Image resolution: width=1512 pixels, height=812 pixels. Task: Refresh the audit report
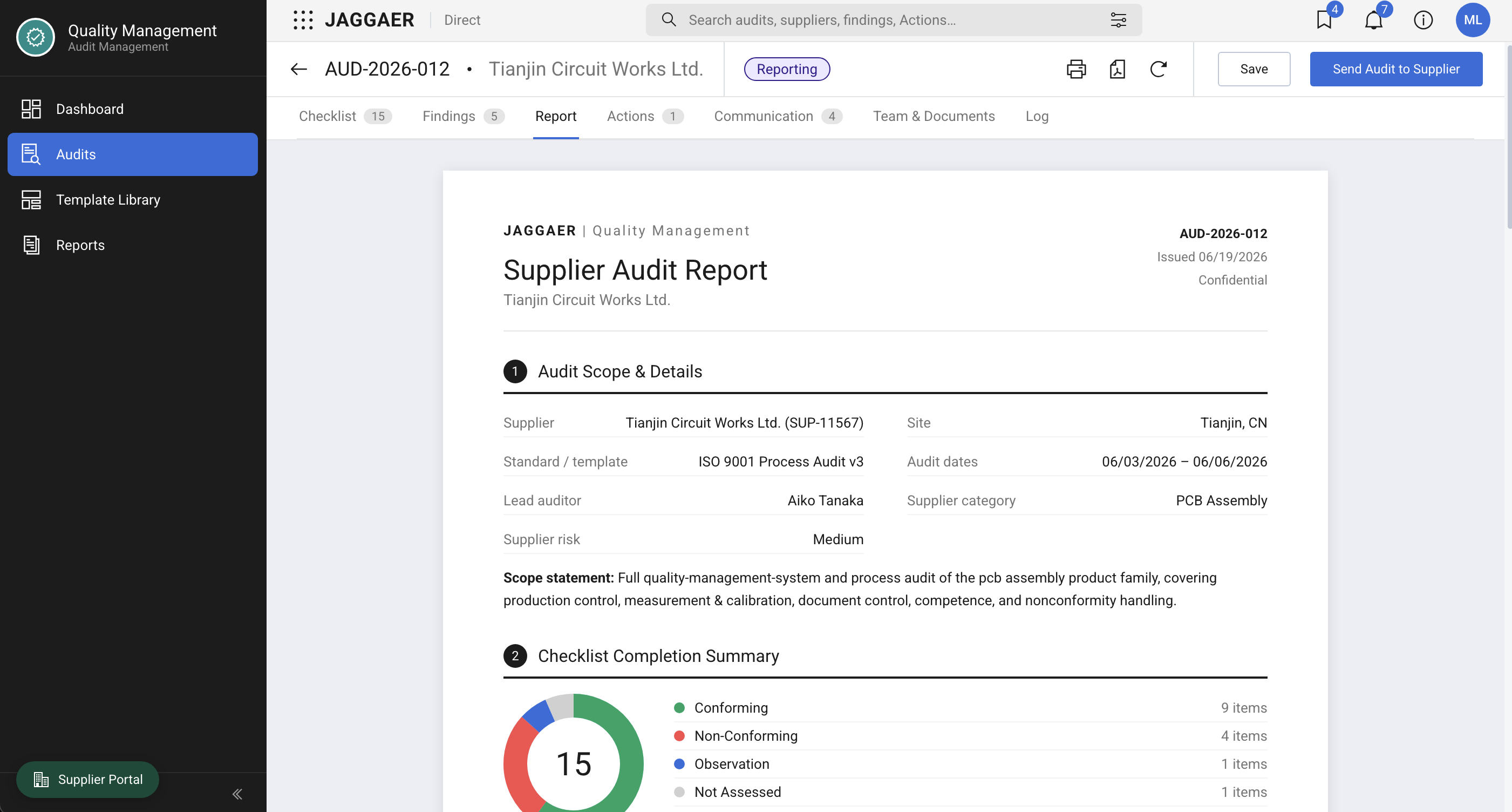[1158, 69]
